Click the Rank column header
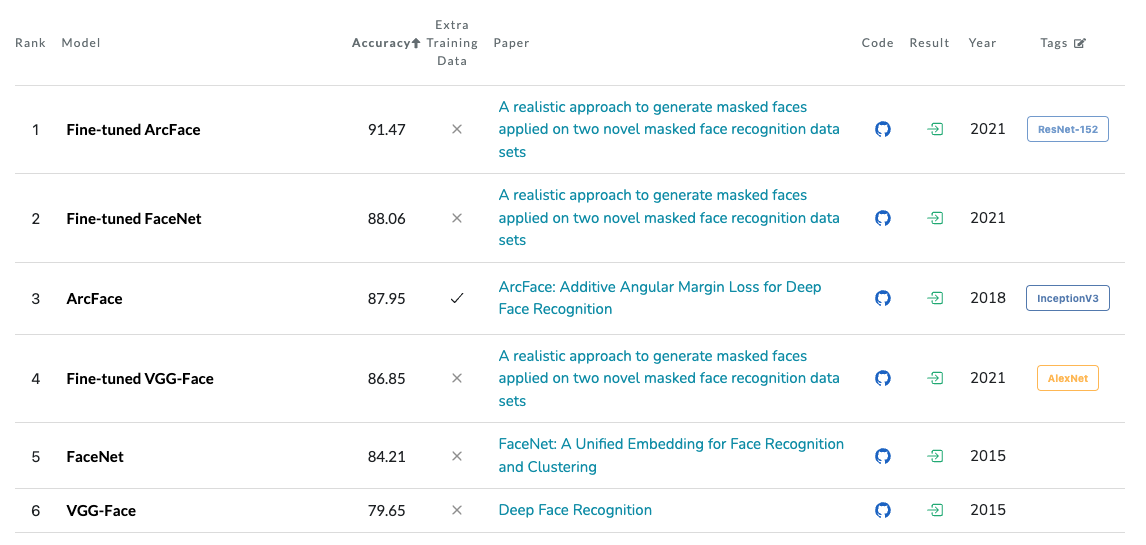1146x545 pixels. (30, 43)
